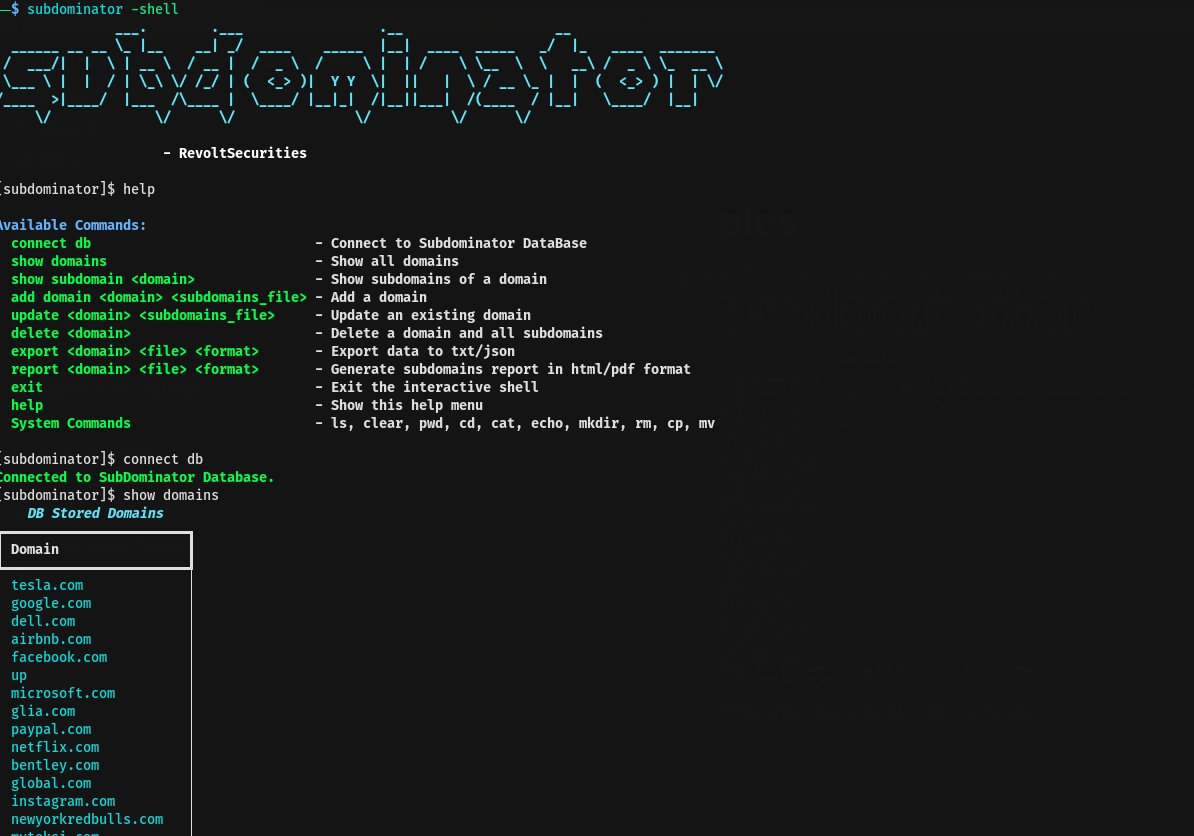
Task: Click the '[subdominator]$ help' prompt line
Action: pos(77,189)
